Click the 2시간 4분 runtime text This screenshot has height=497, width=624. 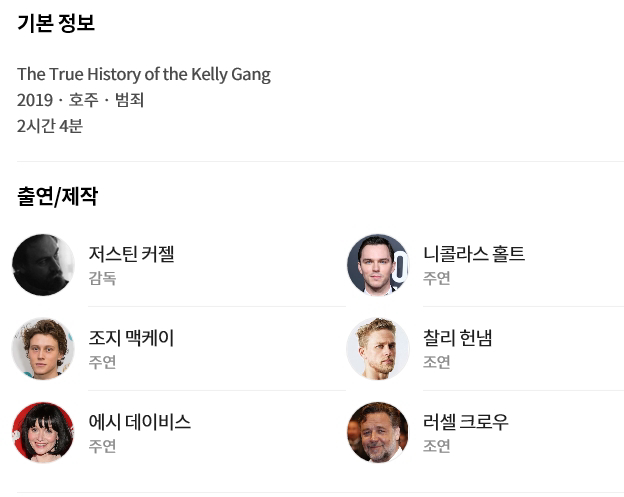(49, 126)
